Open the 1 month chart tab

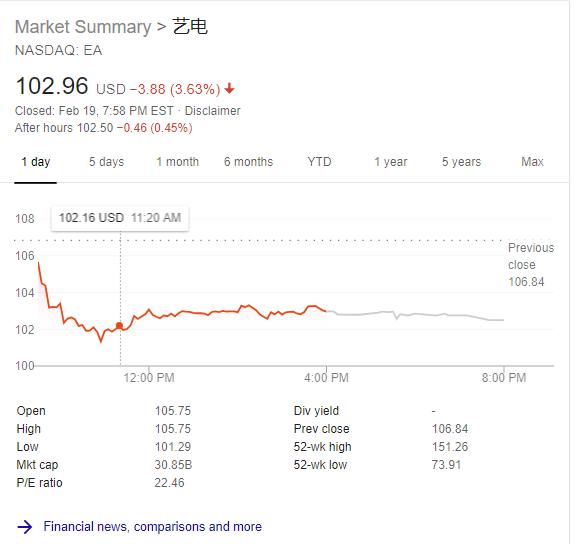[x=177, y=162]
